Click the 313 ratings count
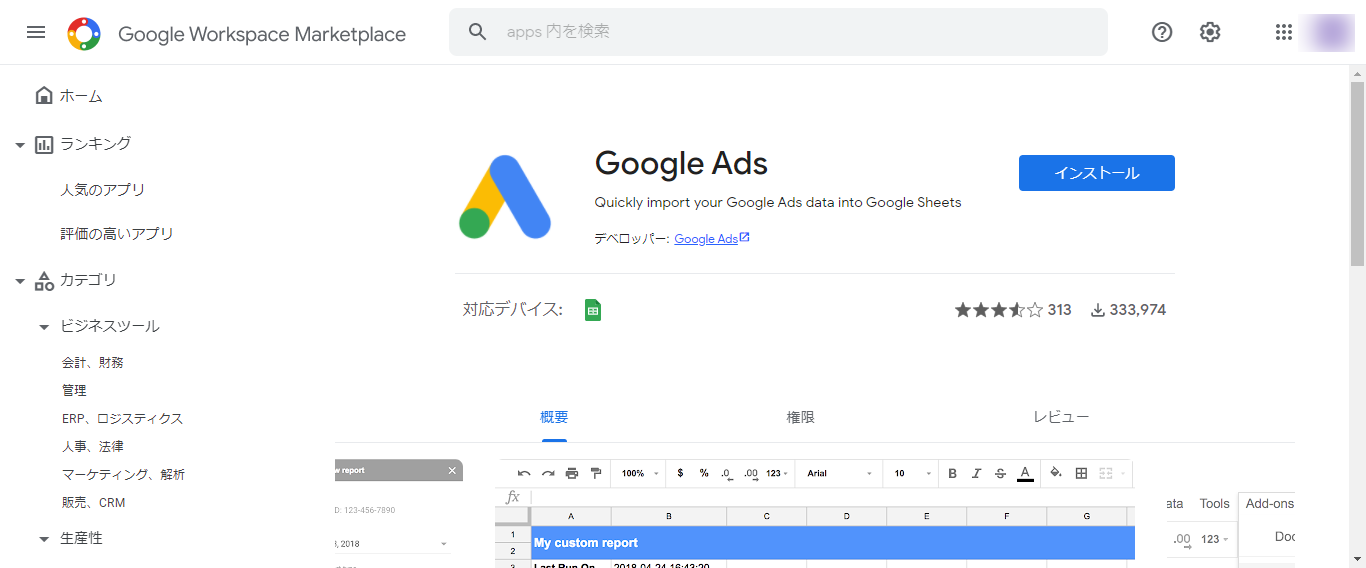Screen dimensions: 1366x568 point(1060,310)
